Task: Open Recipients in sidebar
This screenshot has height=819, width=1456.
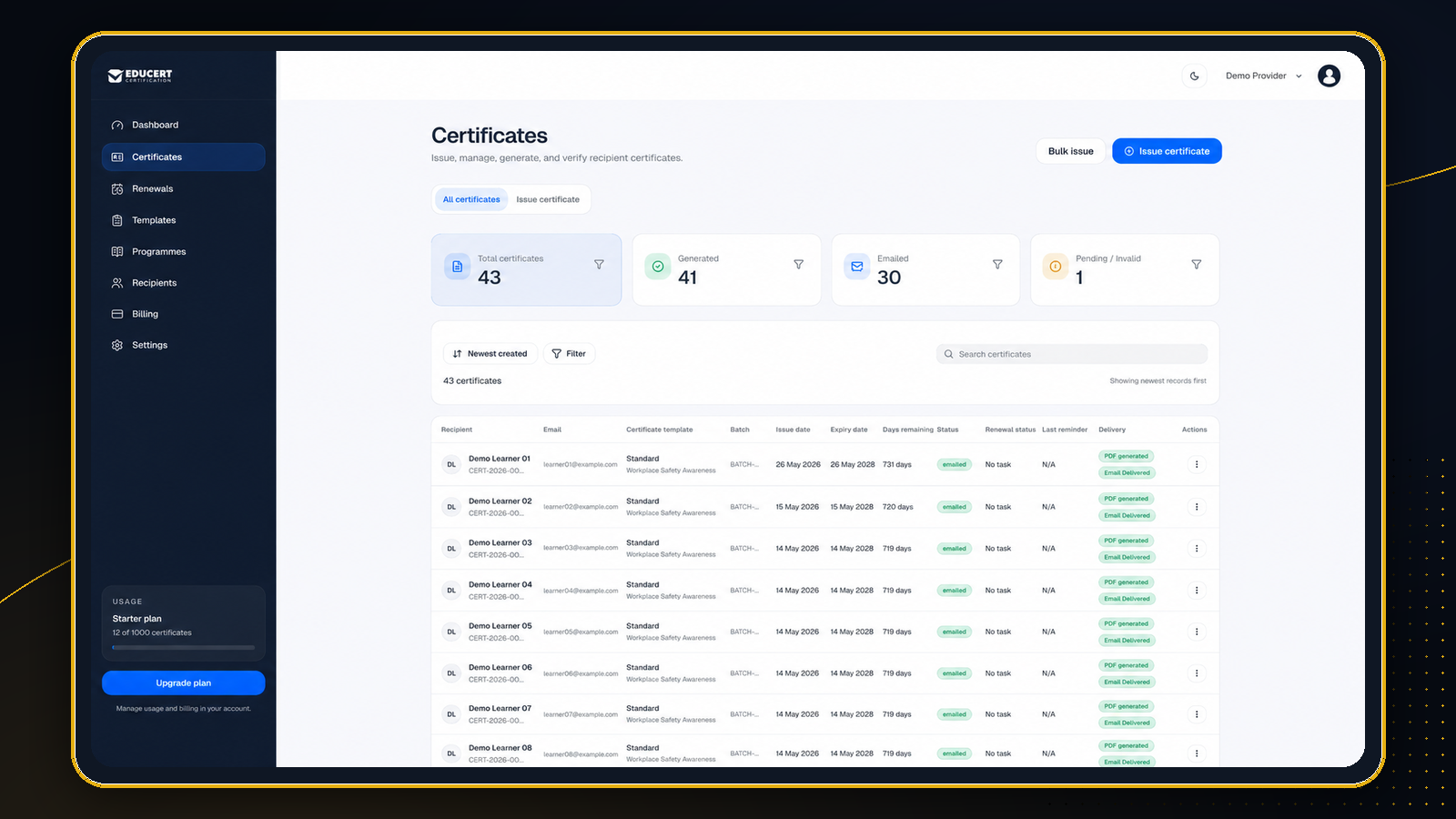Action: point(183,283)
